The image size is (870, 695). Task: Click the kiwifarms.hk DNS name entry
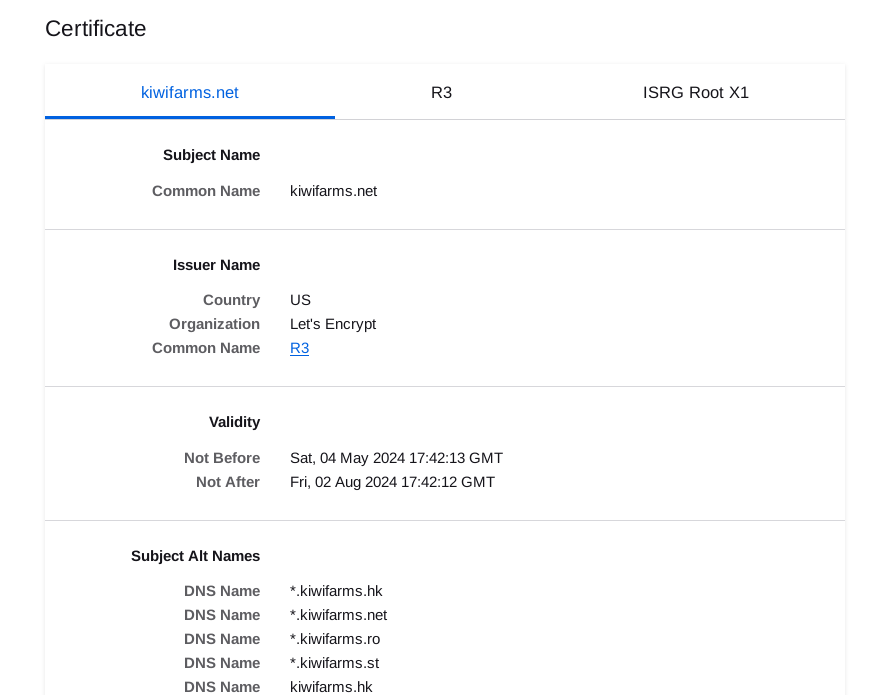point(331,687)
